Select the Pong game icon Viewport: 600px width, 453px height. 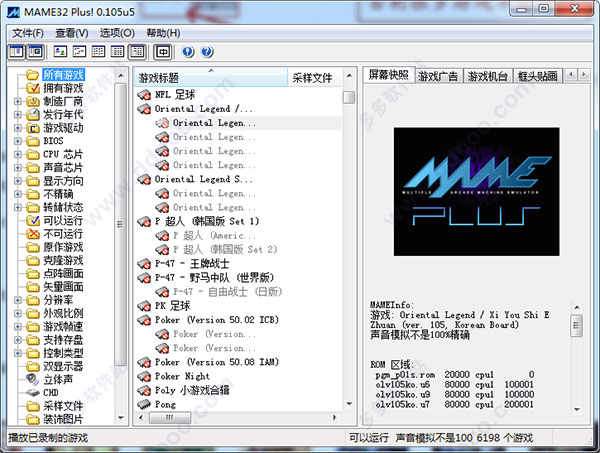[x=144, y=404]
